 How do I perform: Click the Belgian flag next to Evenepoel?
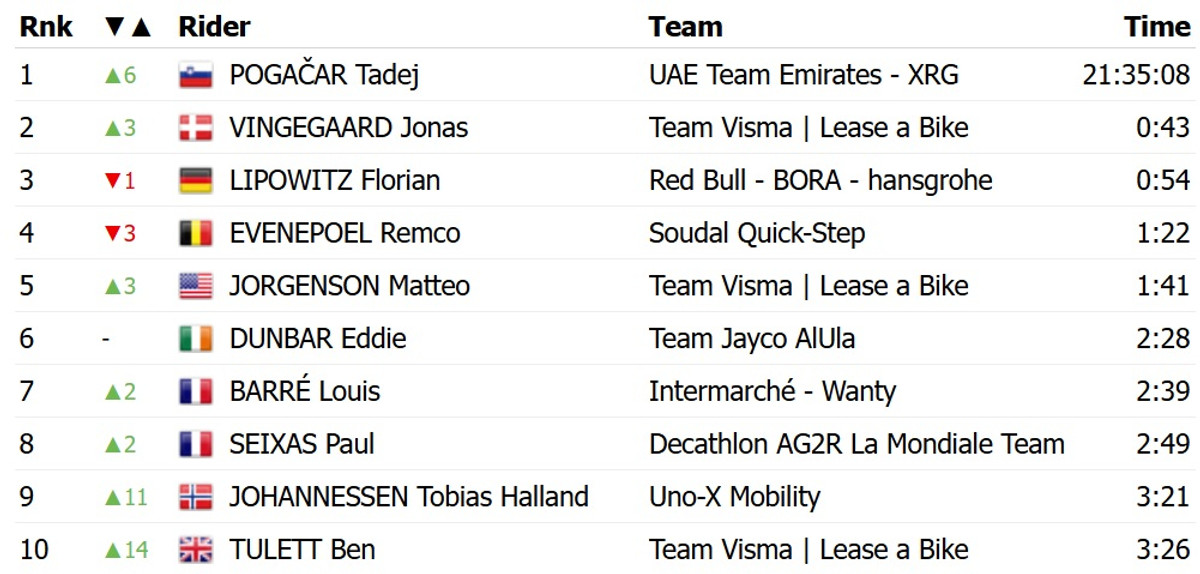[x=196, y=234]
